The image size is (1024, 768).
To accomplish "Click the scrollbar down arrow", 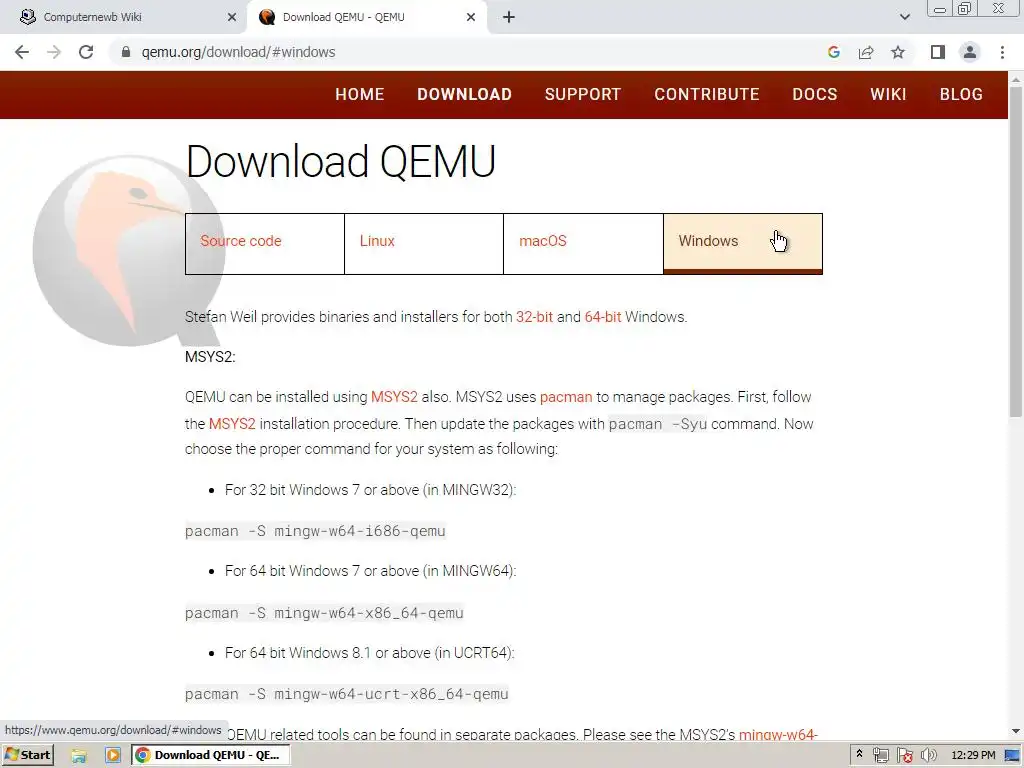I will [1016, 731].
